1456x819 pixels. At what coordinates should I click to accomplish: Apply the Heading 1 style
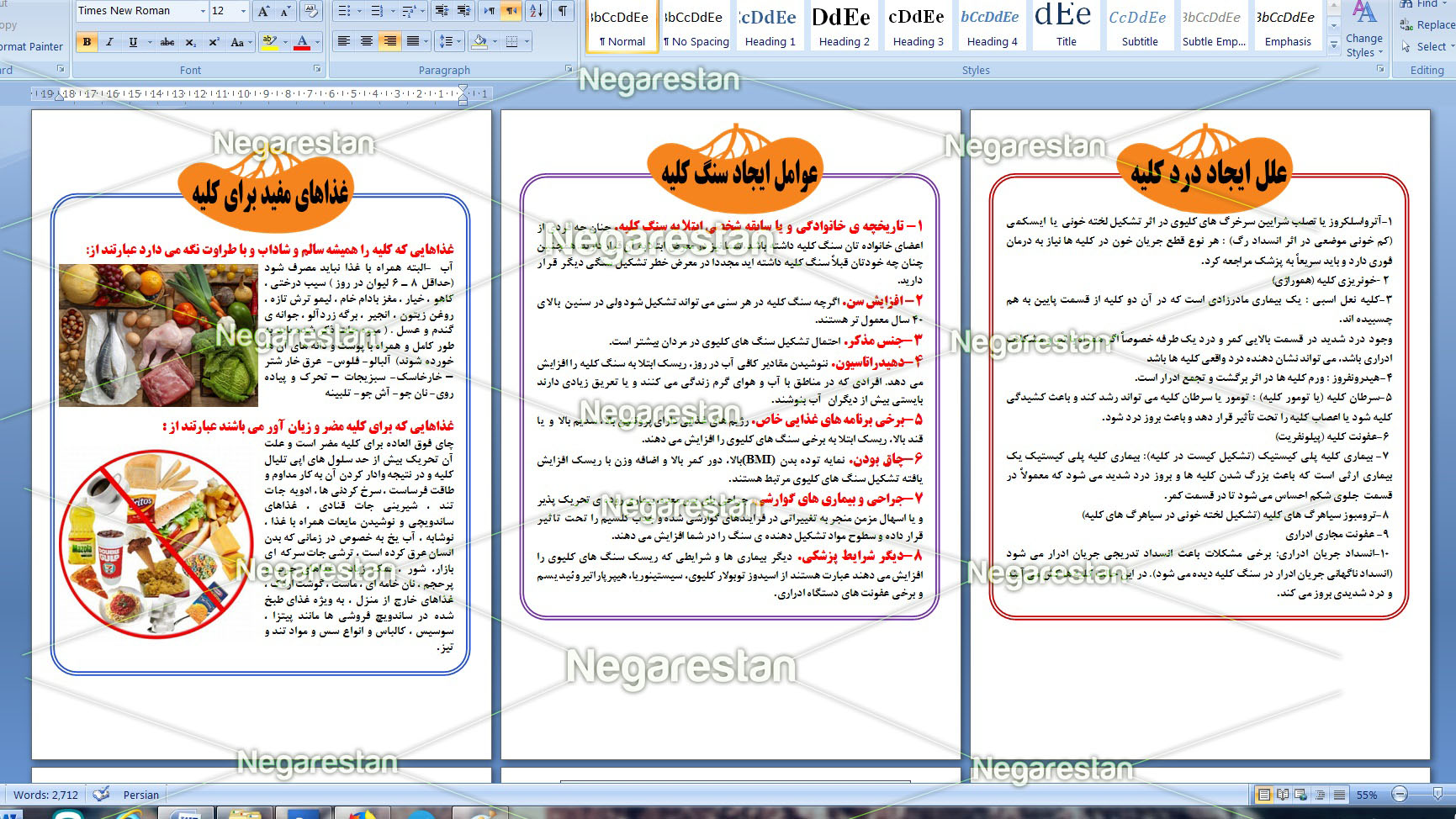click(770, 27)
